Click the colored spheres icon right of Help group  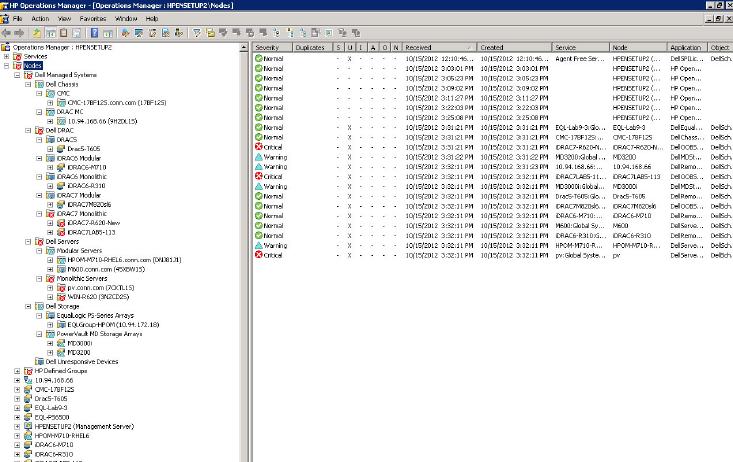click(x=125, y=33)
